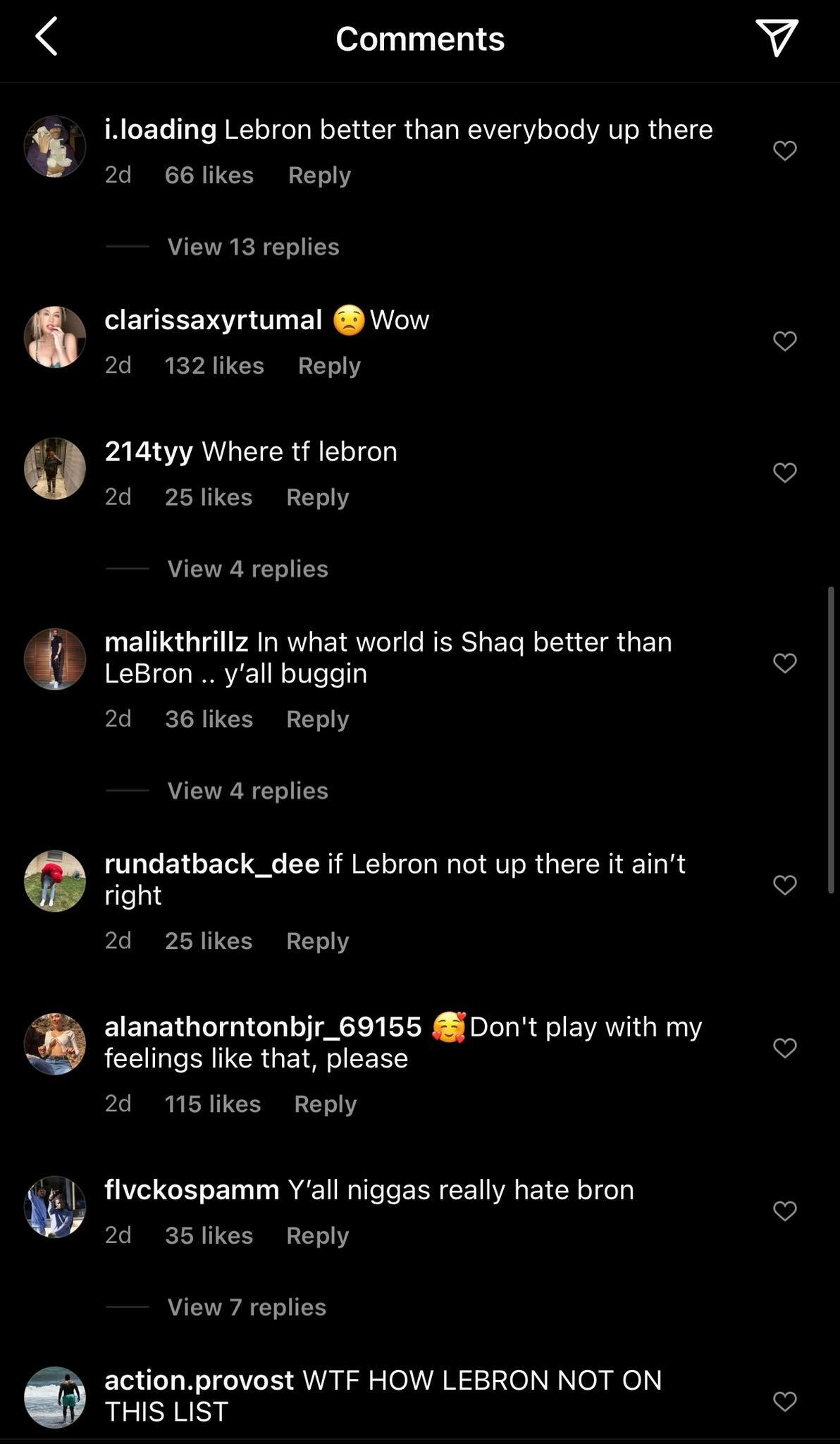The height and width of the screenshot is (1444, 840).
Task: Go back using the back arrow
Action: (47, 37)
